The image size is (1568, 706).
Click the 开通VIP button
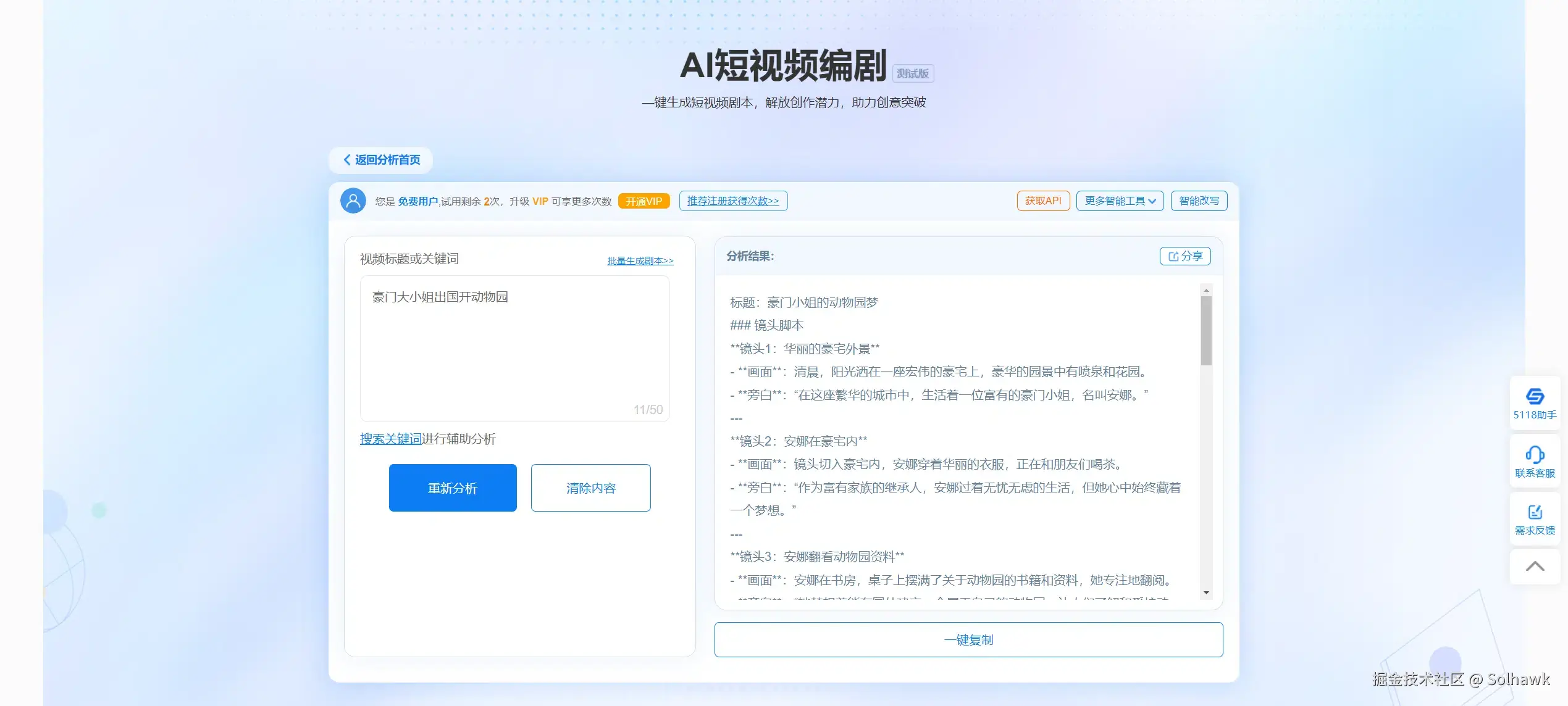[x=643, y=201]
